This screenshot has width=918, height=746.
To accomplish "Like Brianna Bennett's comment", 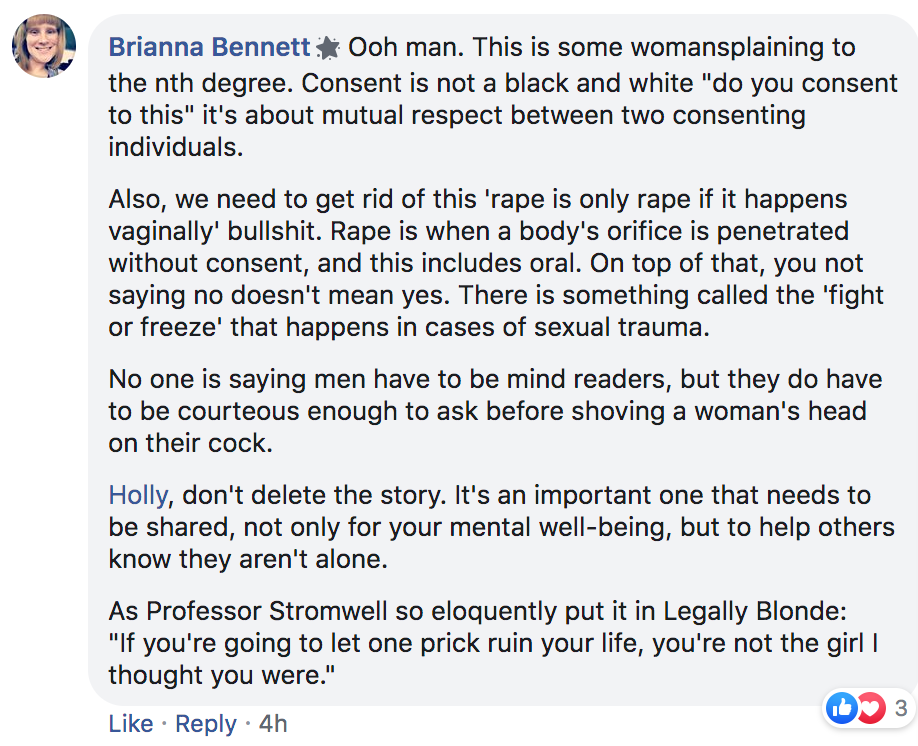I will pyautogui.click(x=131, y=724).
